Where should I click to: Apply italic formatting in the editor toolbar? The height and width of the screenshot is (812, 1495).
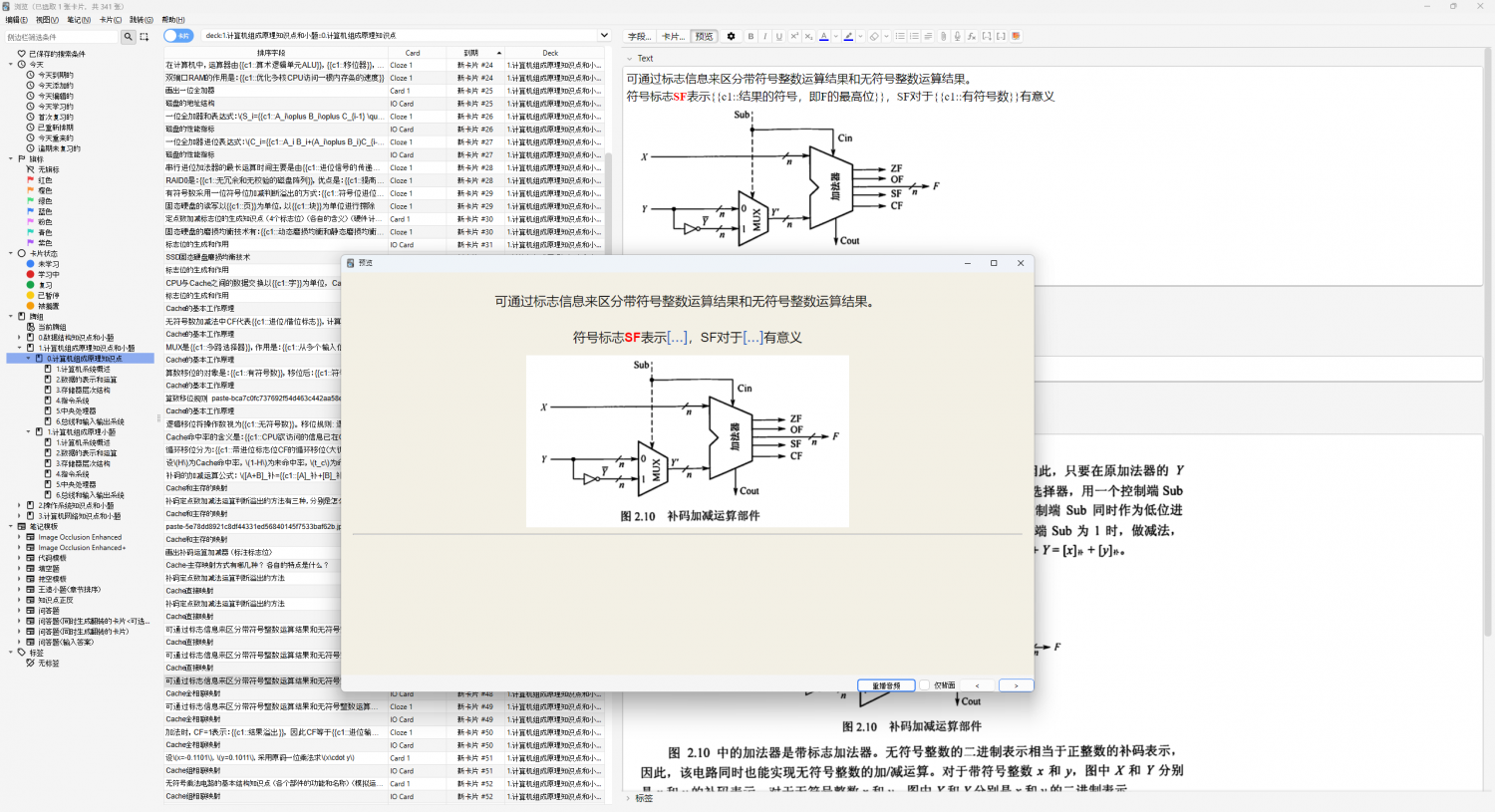[764, 37]
